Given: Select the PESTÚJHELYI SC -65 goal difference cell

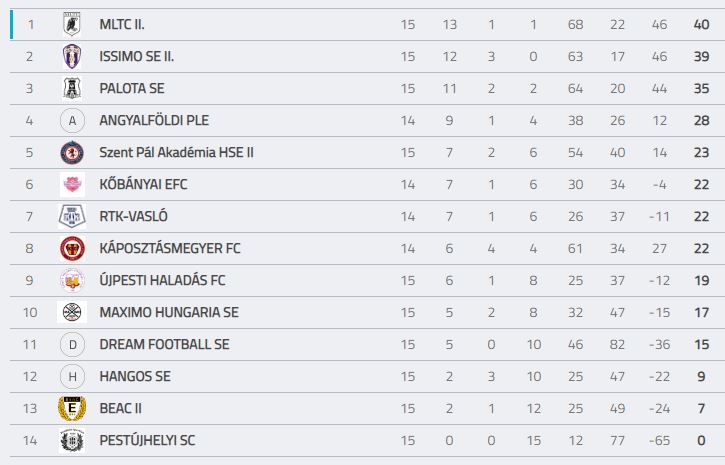Looking at the screenshot, I should pyautogui.click(x=659, y=441).
